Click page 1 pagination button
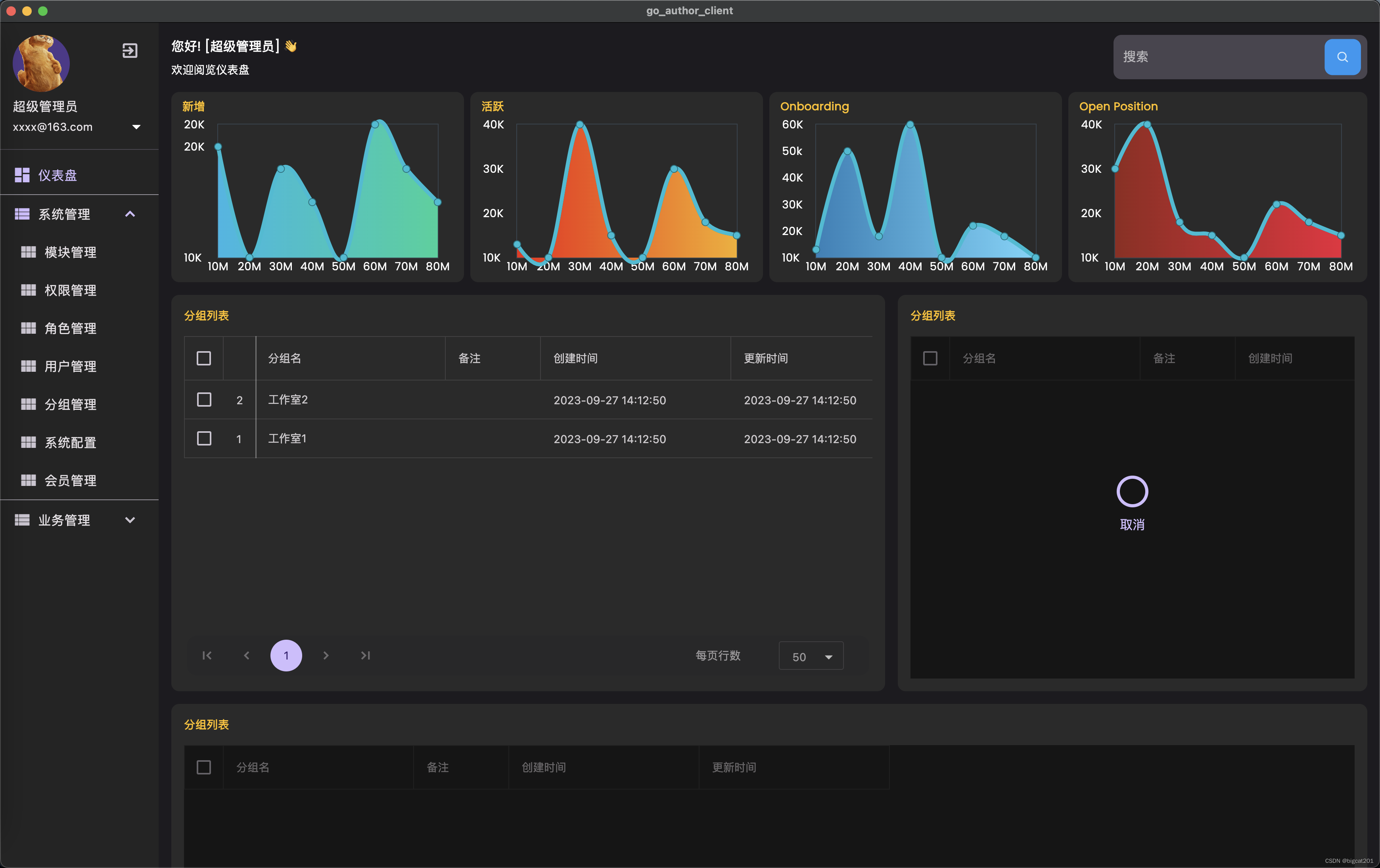Image resolution: width=1380 pixels, height=868 pixels. (x=286, y=655)
